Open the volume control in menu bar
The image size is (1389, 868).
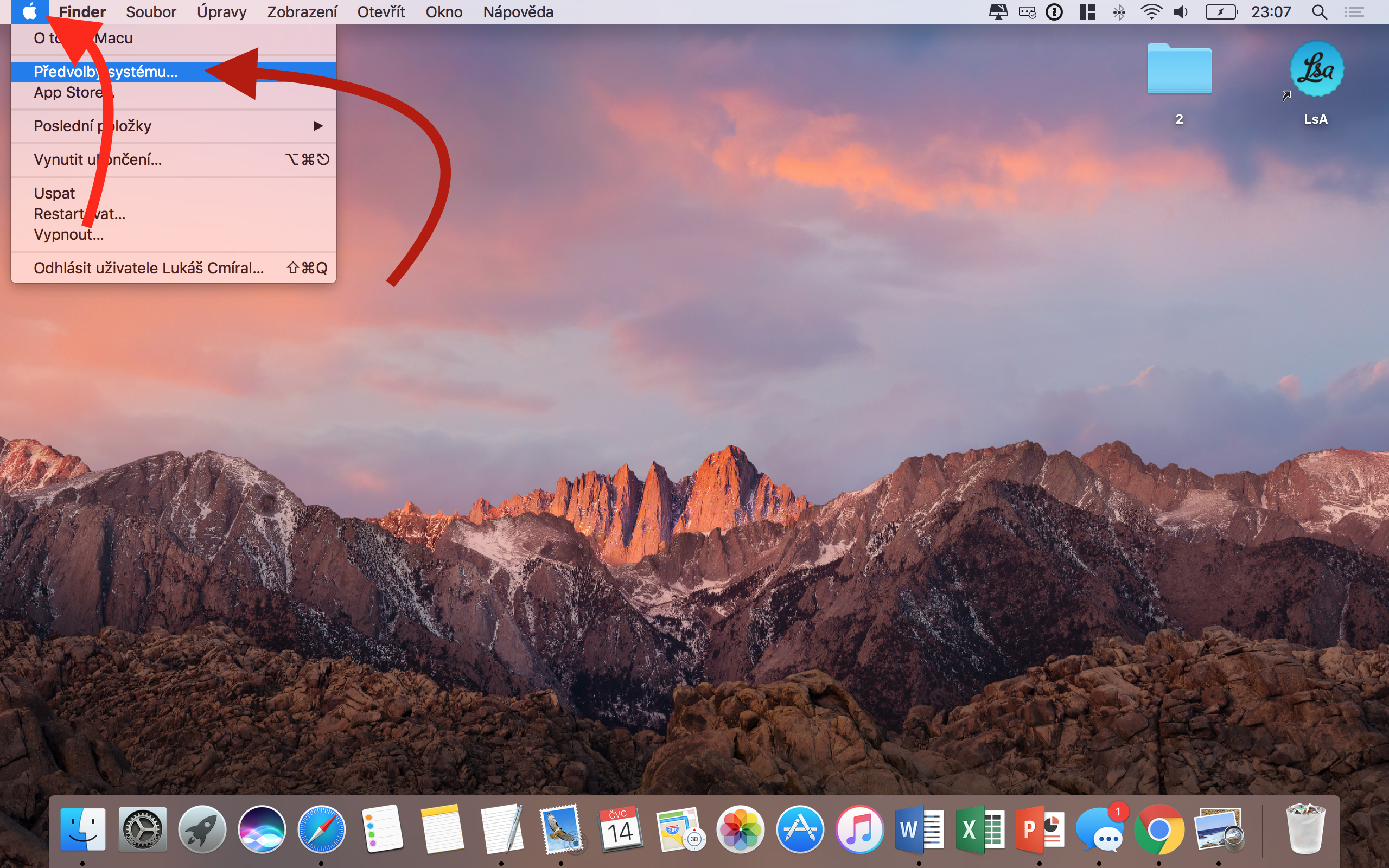(x=1181, y=11)
